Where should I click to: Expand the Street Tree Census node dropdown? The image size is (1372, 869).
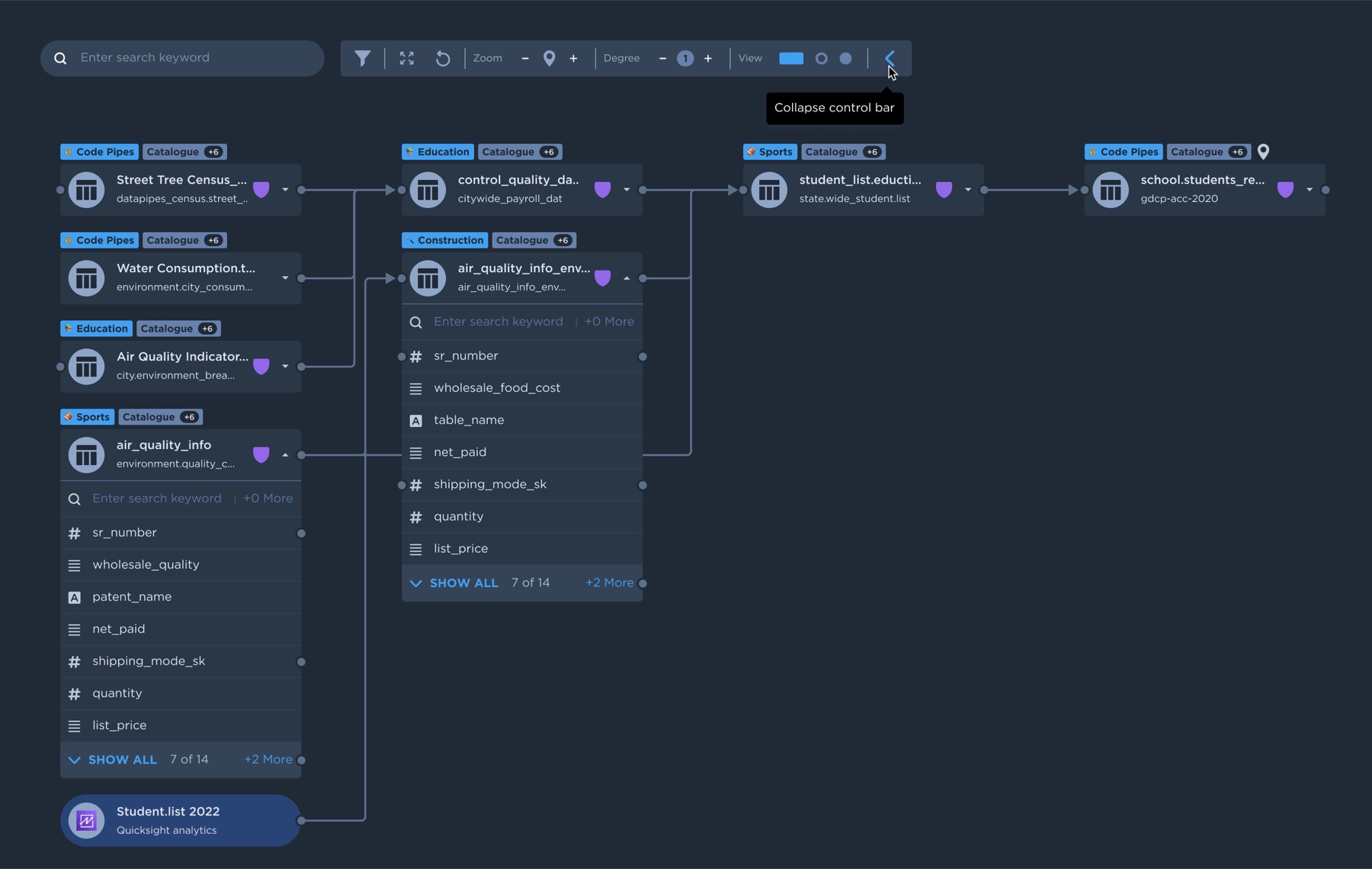pos(285,190)
